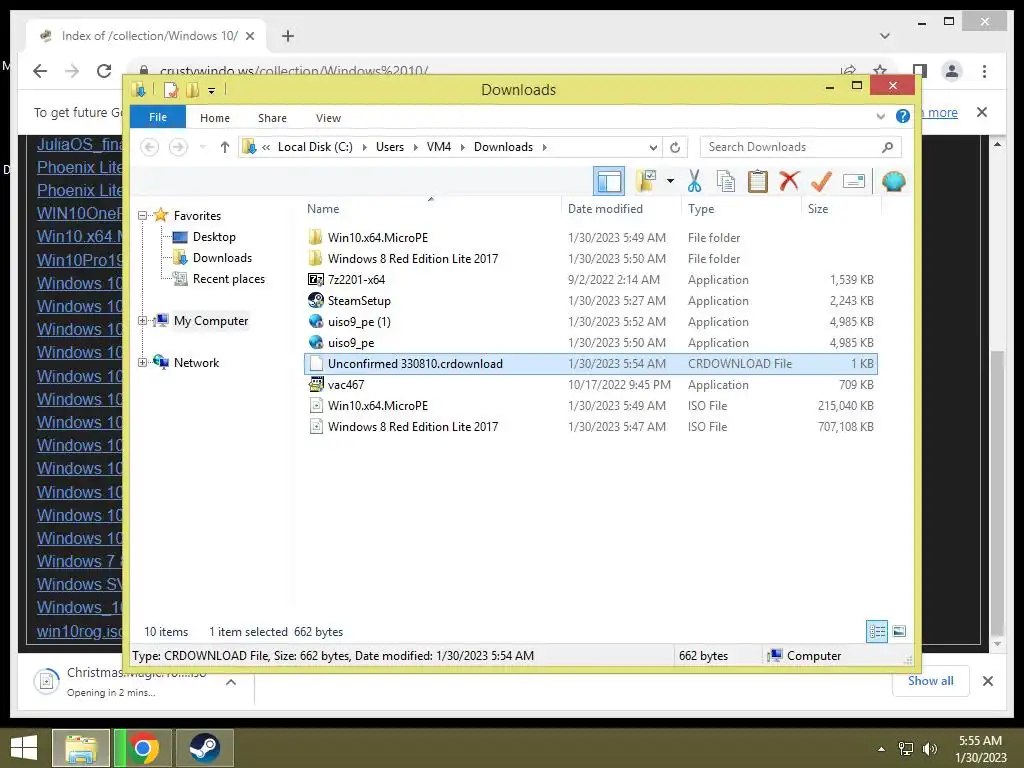Select the Win10.x64.MicroPE ISO file

(377, 406)
